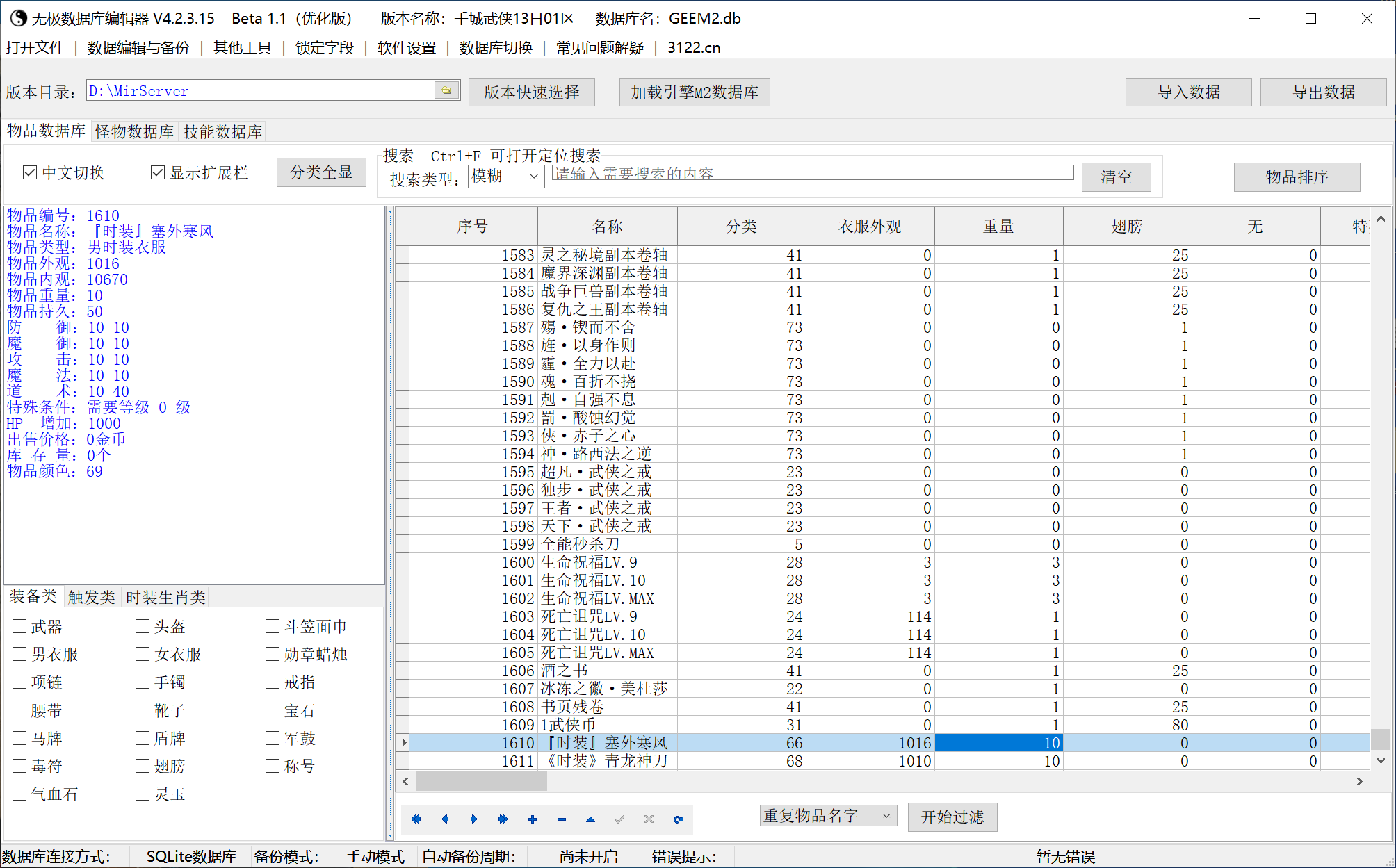
Task: Delete the current record with the minus icon
Action: (562, 819)
